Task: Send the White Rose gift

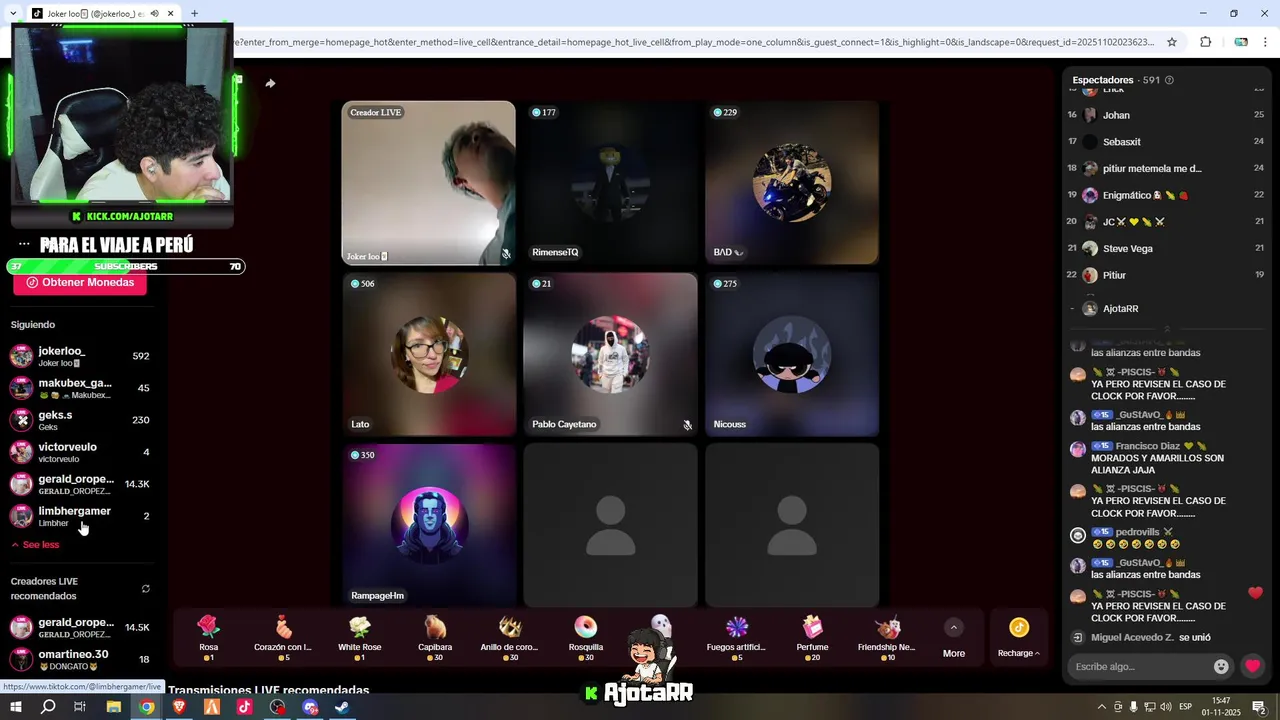Action: point(360,637)
